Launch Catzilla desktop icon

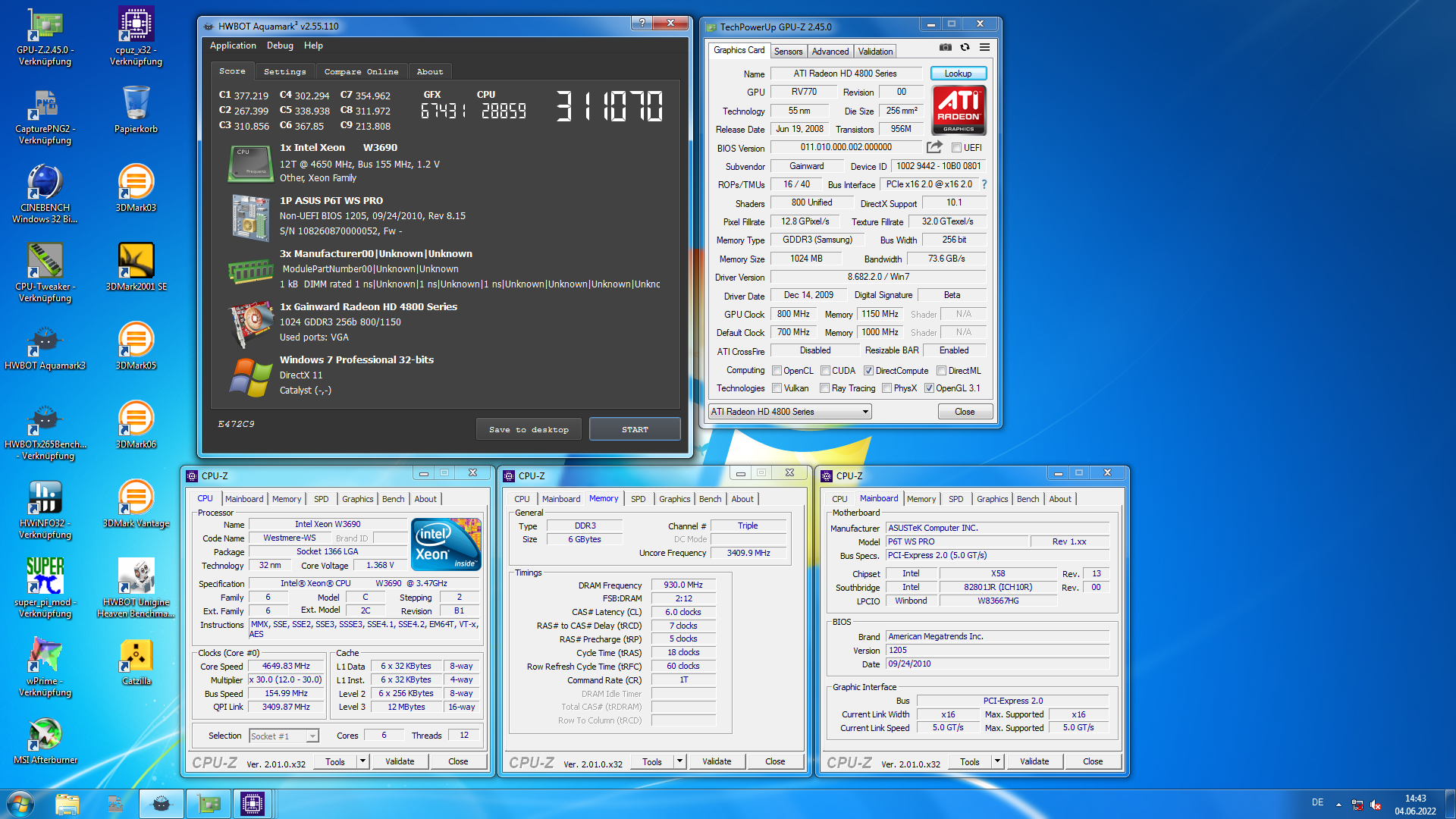pyautogui.click(x=136, y=662)
